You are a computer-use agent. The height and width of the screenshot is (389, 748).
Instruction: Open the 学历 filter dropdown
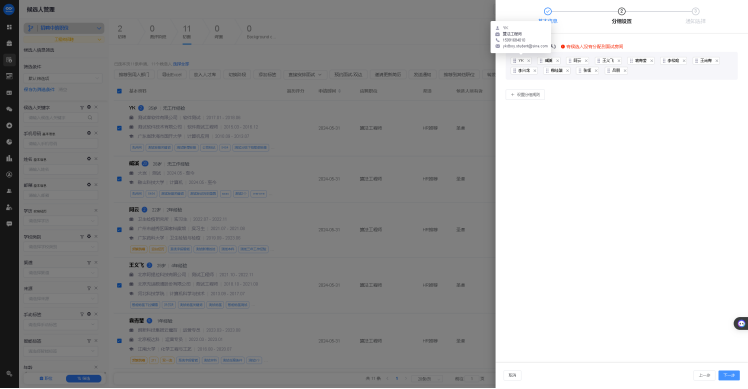[x=61, y=221]
